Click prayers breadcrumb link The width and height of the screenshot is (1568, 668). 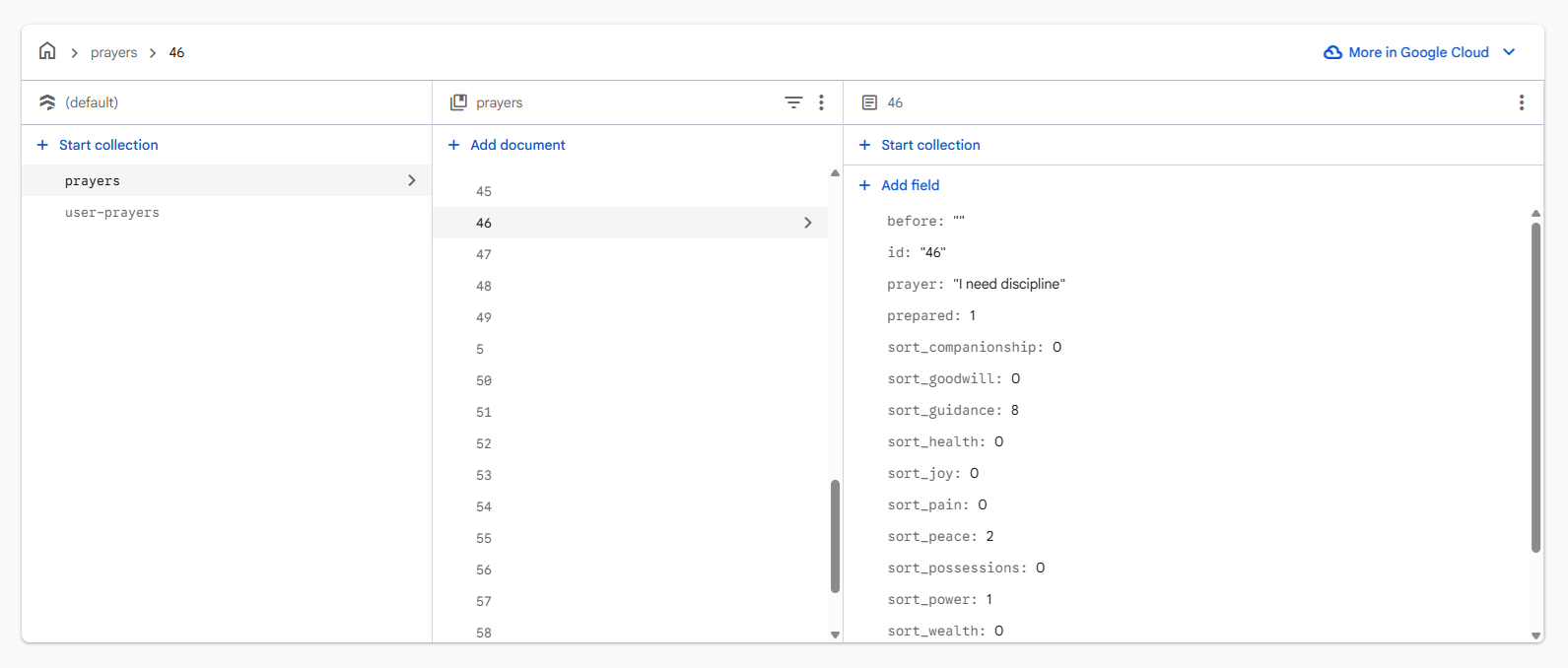114,52
